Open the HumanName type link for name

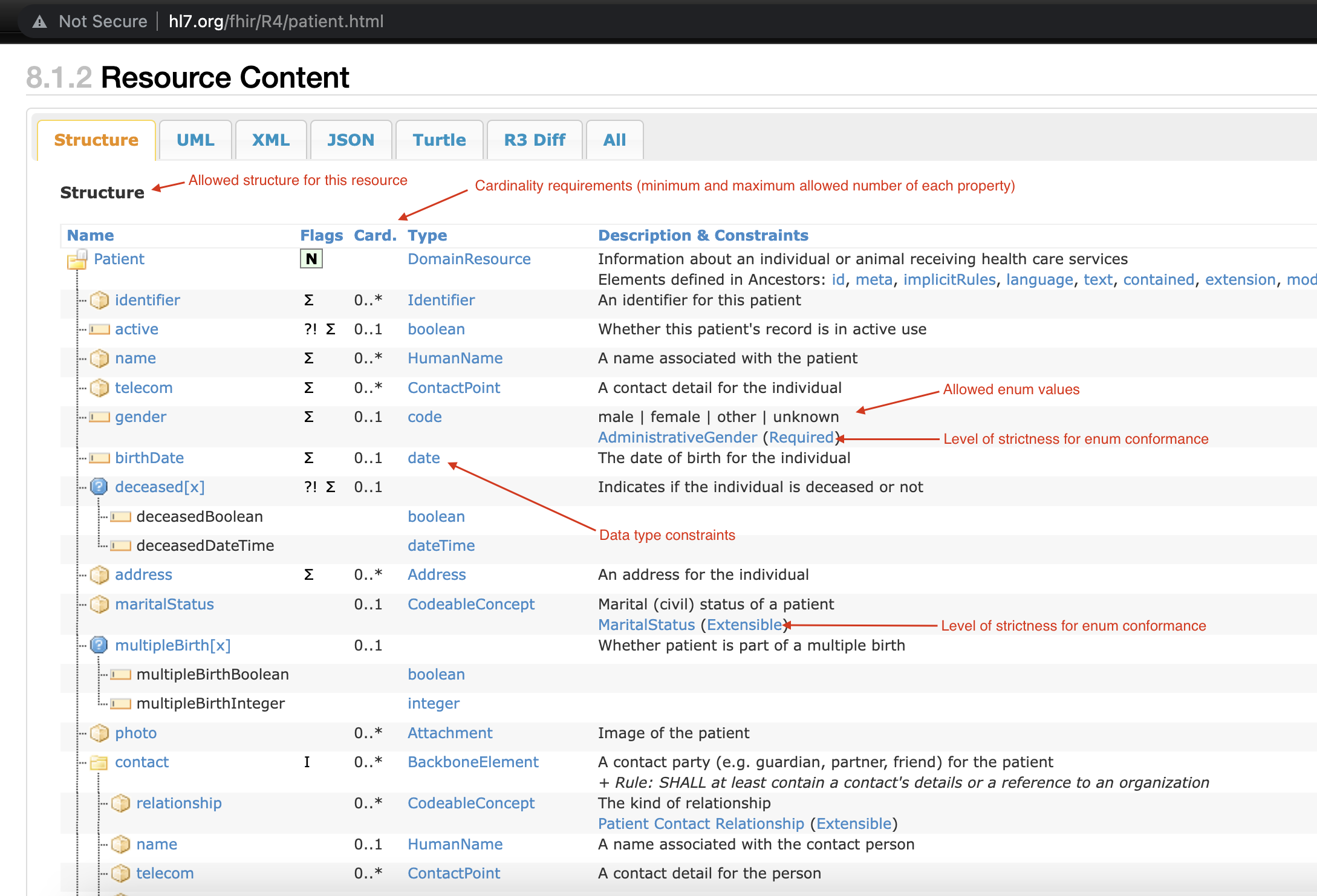click(455, 359)
